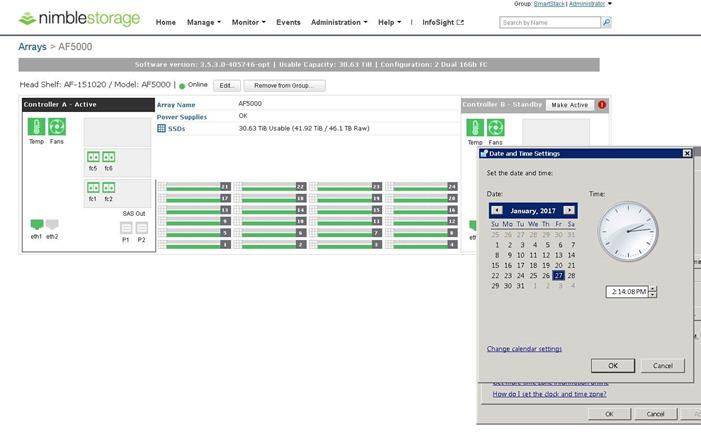Select January 15 in calendar

[495, 265]
